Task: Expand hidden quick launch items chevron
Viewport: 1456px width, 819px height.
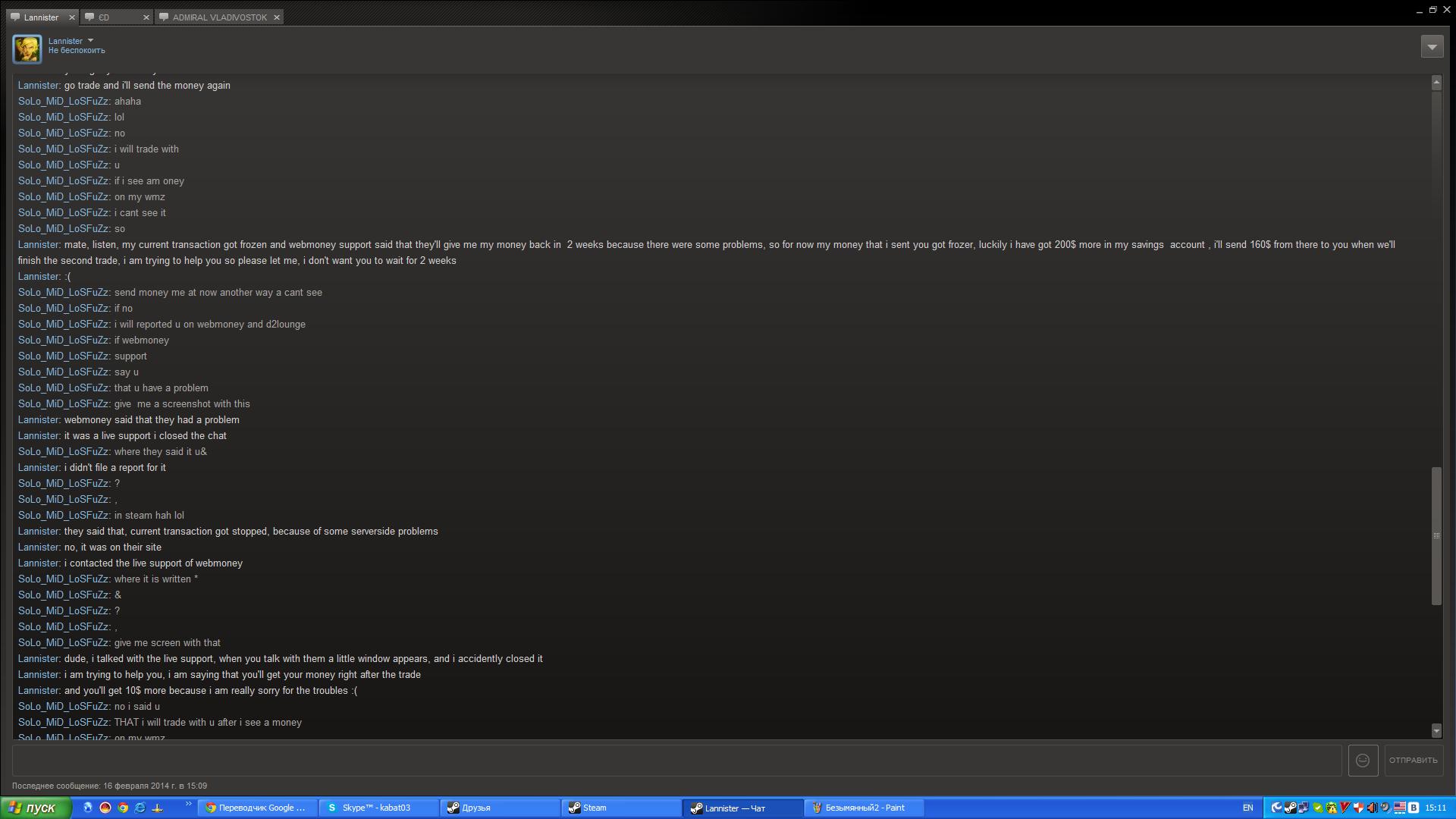Action: tap(188, 805)
